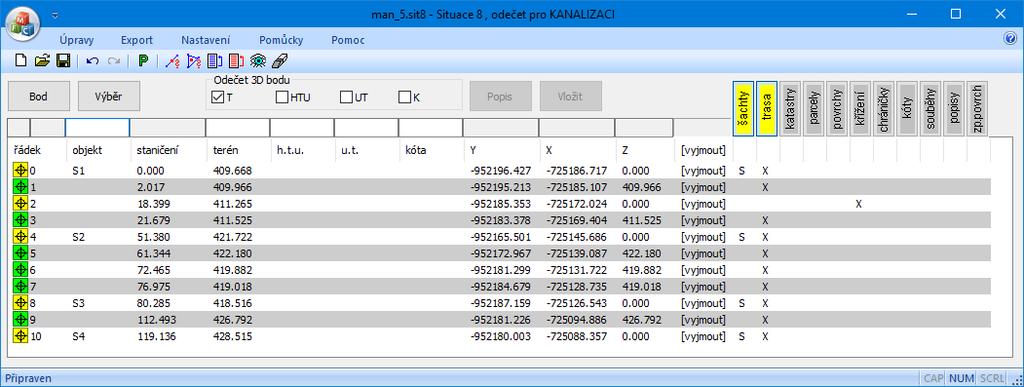Select object cell S3

[79, 303]
